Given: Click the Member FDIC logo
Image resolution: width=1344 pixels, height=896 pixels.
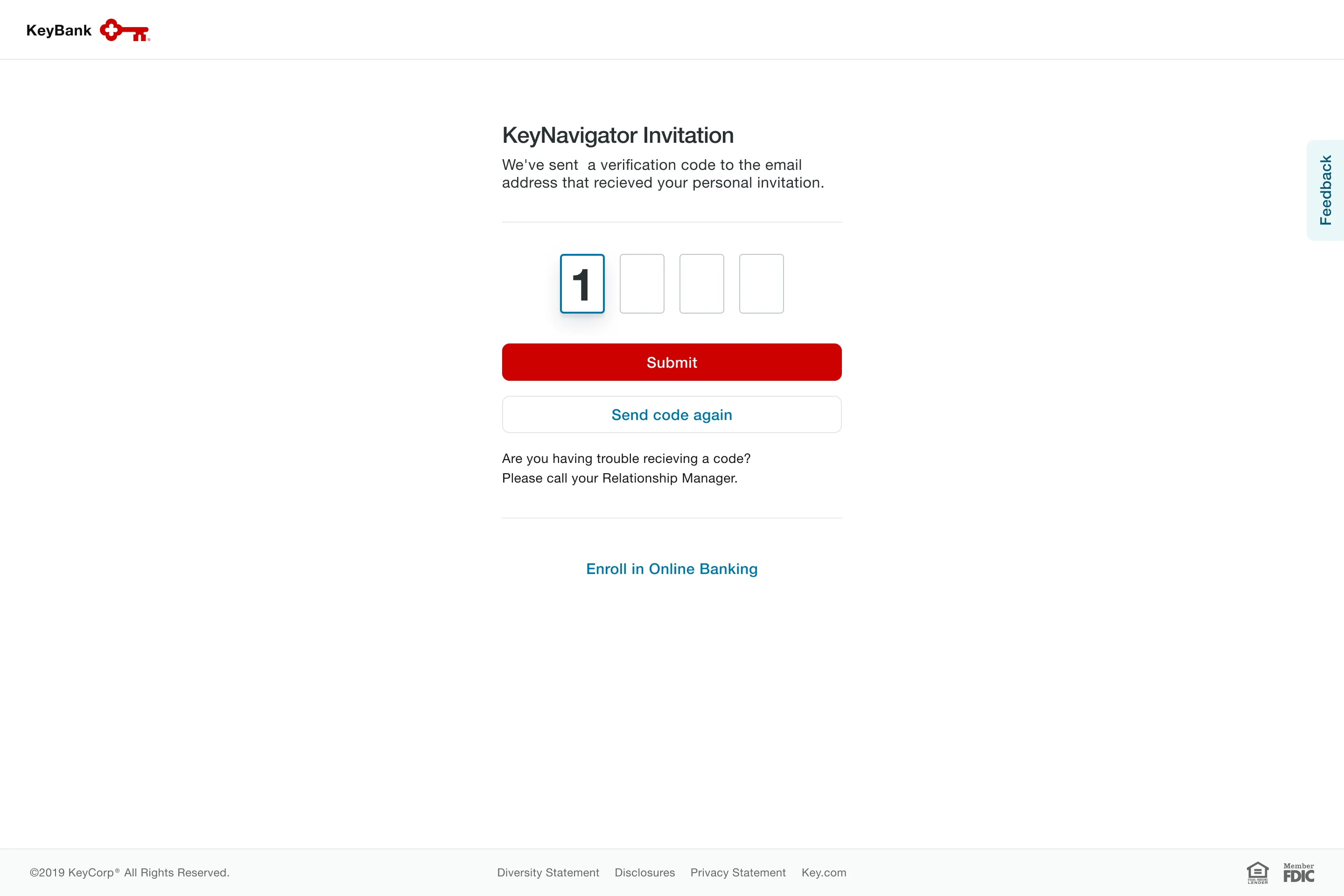Looking at the screenshot, I should [x=1298, y=873].
